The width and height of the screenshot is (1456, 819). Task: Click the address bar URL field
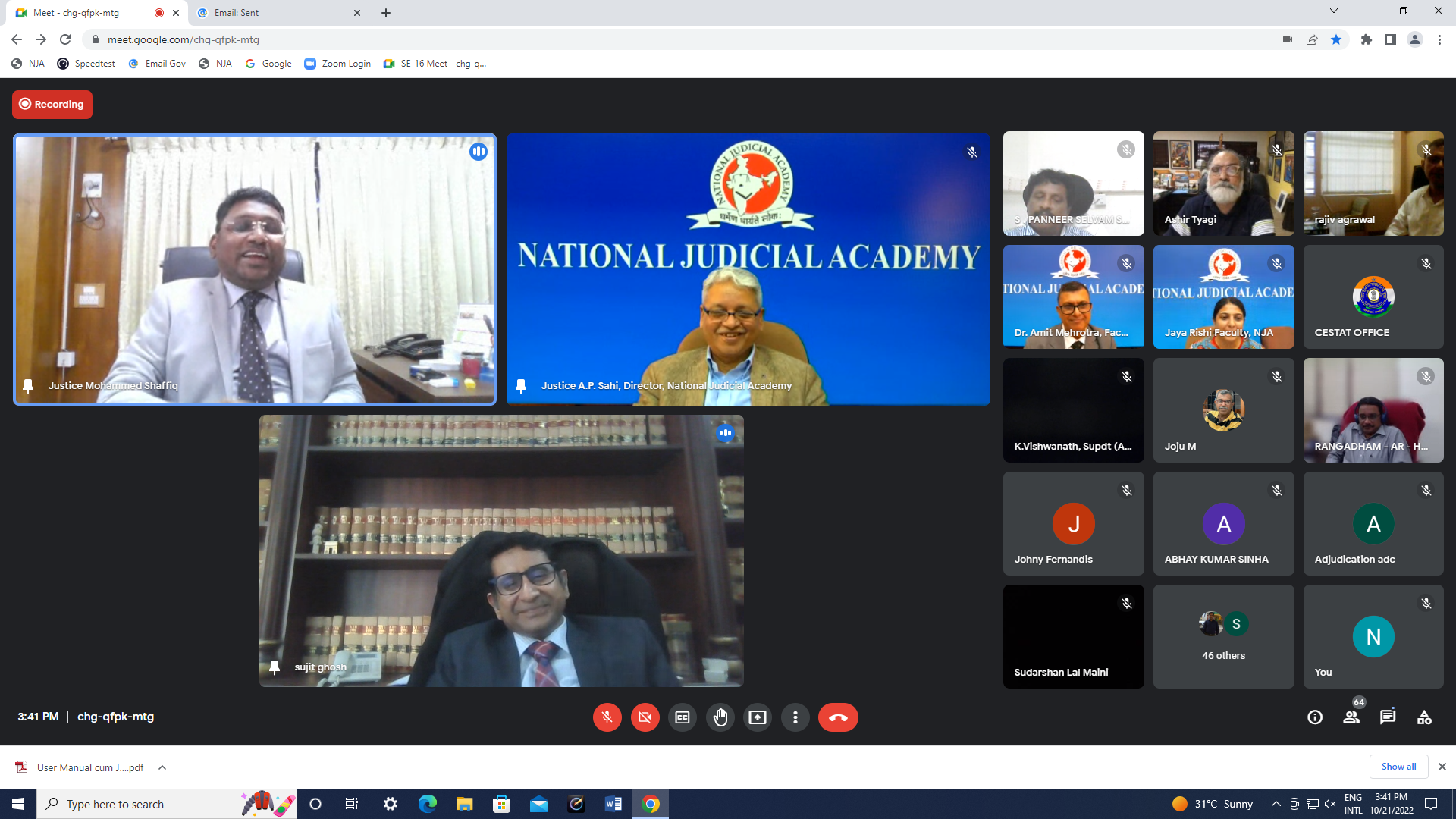point(682,39)
